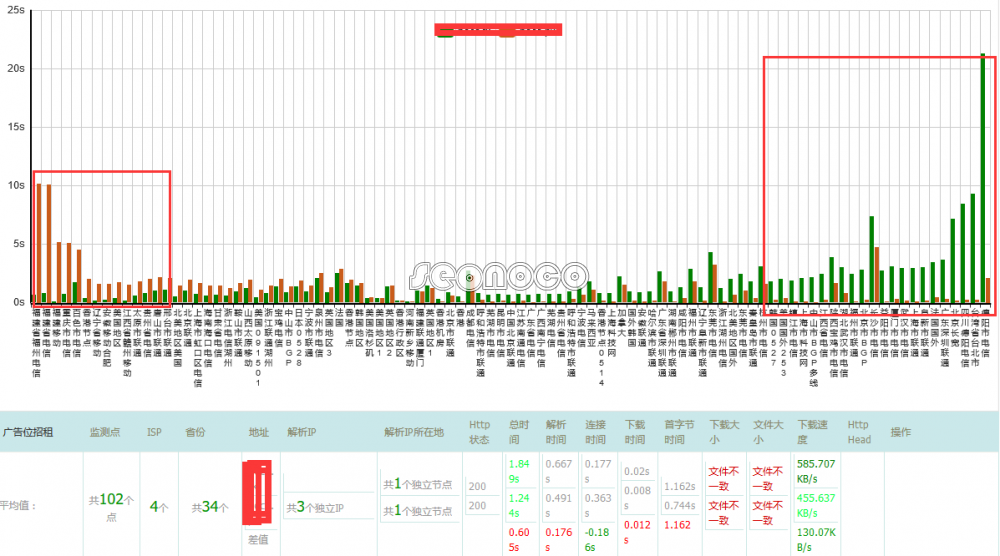Click the 连接时间 column header
The height and width of the screenshot is (556, 1000).
coord(597,432)
